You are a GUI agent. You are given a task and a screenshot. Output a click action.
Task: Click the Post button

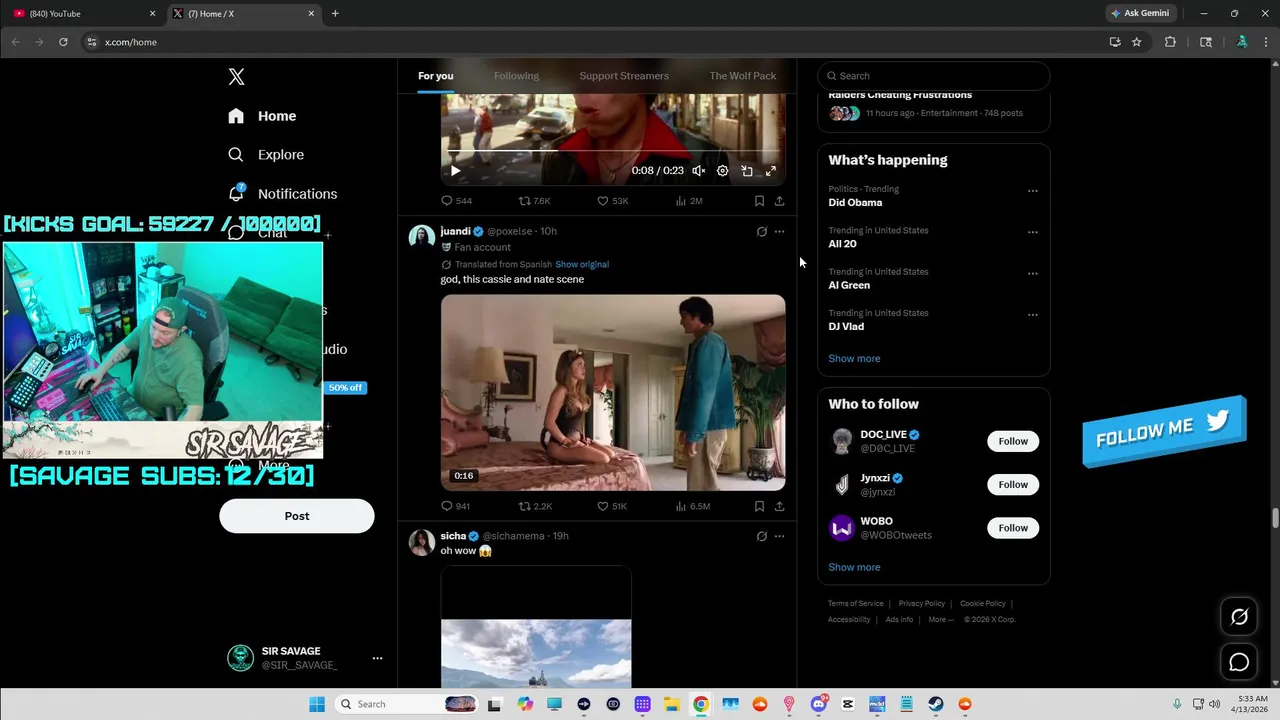coord(297,516)
